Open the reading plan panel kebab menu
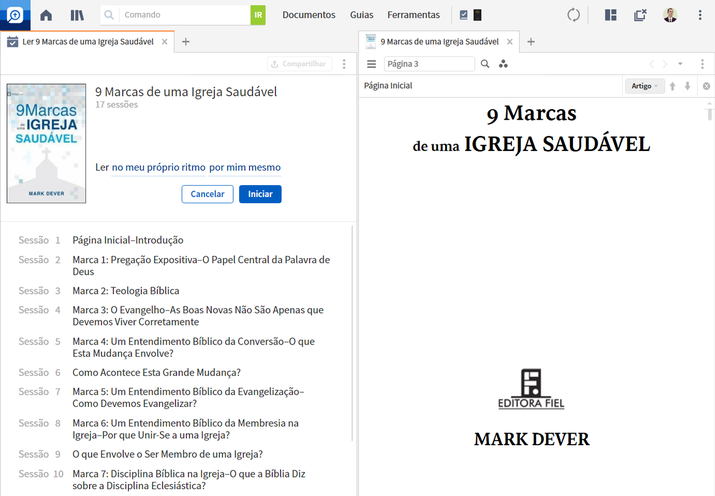 pyautogui.click(x=344, y=64)
